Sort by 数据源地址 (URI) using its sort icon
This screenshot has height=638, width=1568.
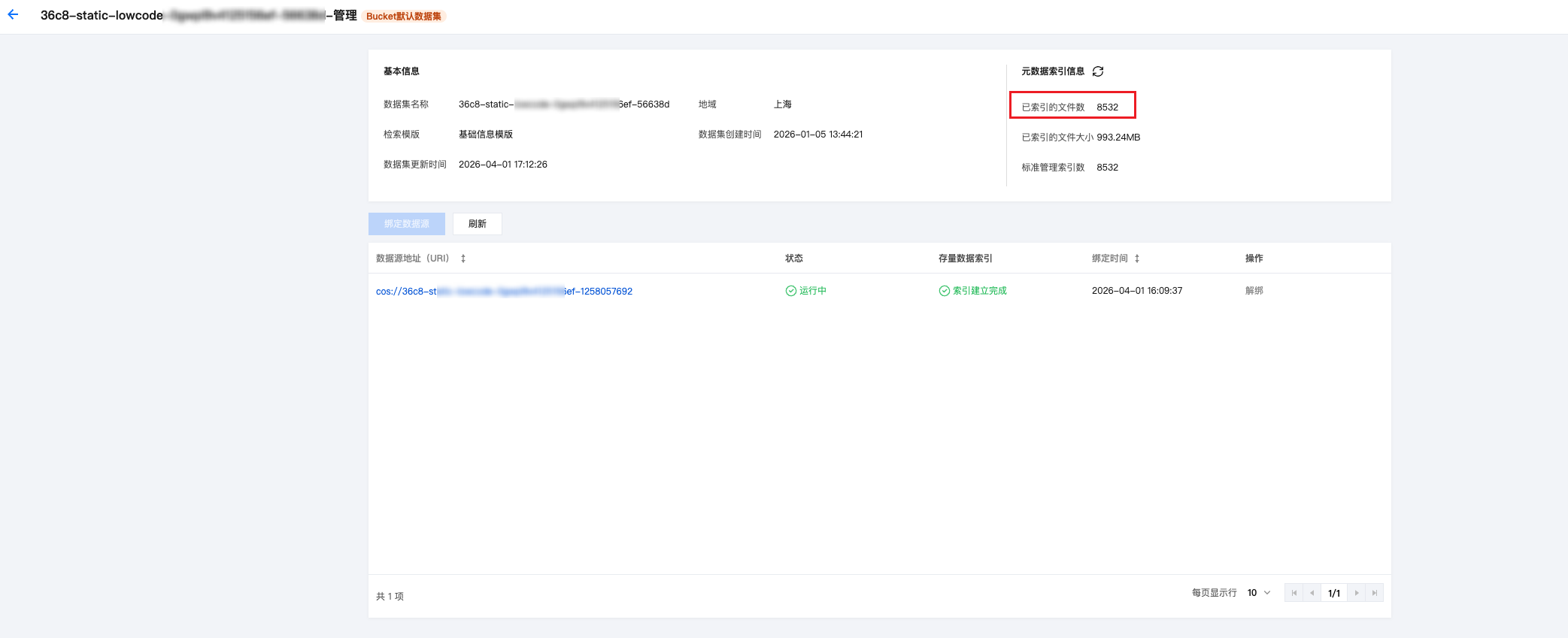click(x=463, y=259)
